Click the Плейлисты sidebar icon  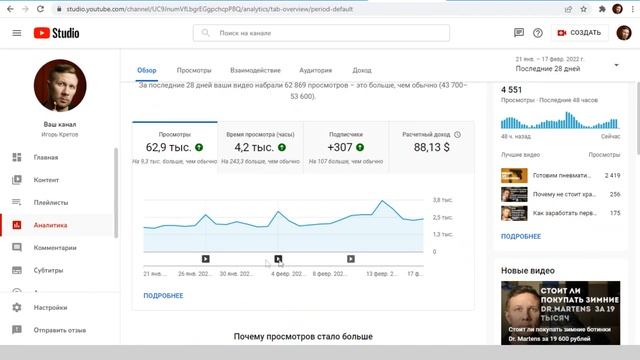point(17,202)
